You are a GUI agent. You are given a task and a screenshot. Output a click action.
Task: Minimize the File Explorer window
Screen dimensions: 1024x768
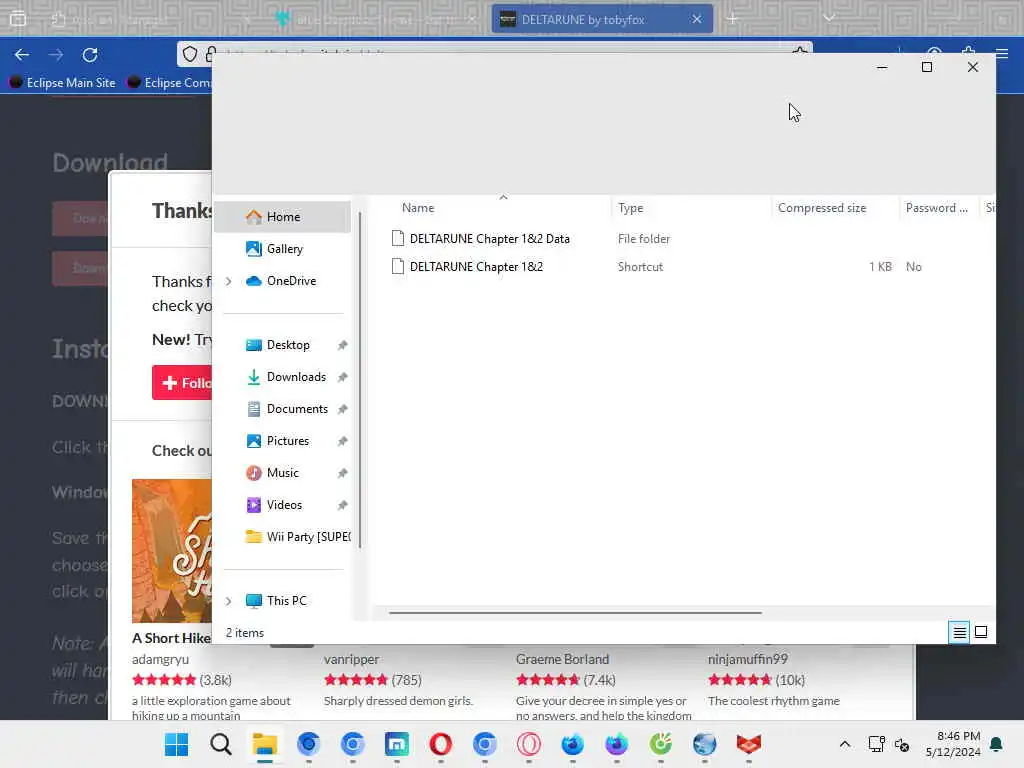click(882, 67)
